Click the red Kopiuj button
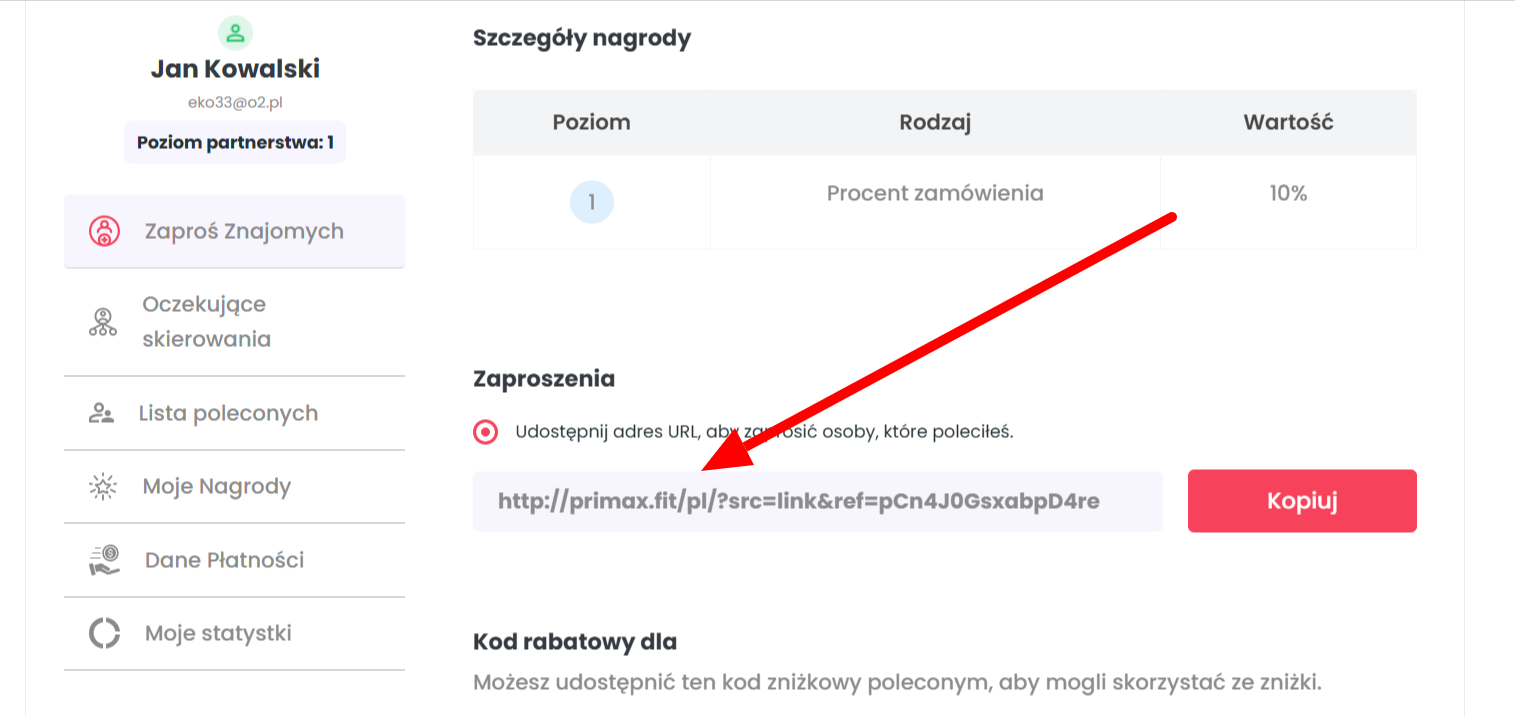Screen dimensions: 1515x716 (x=1302, y=501)
